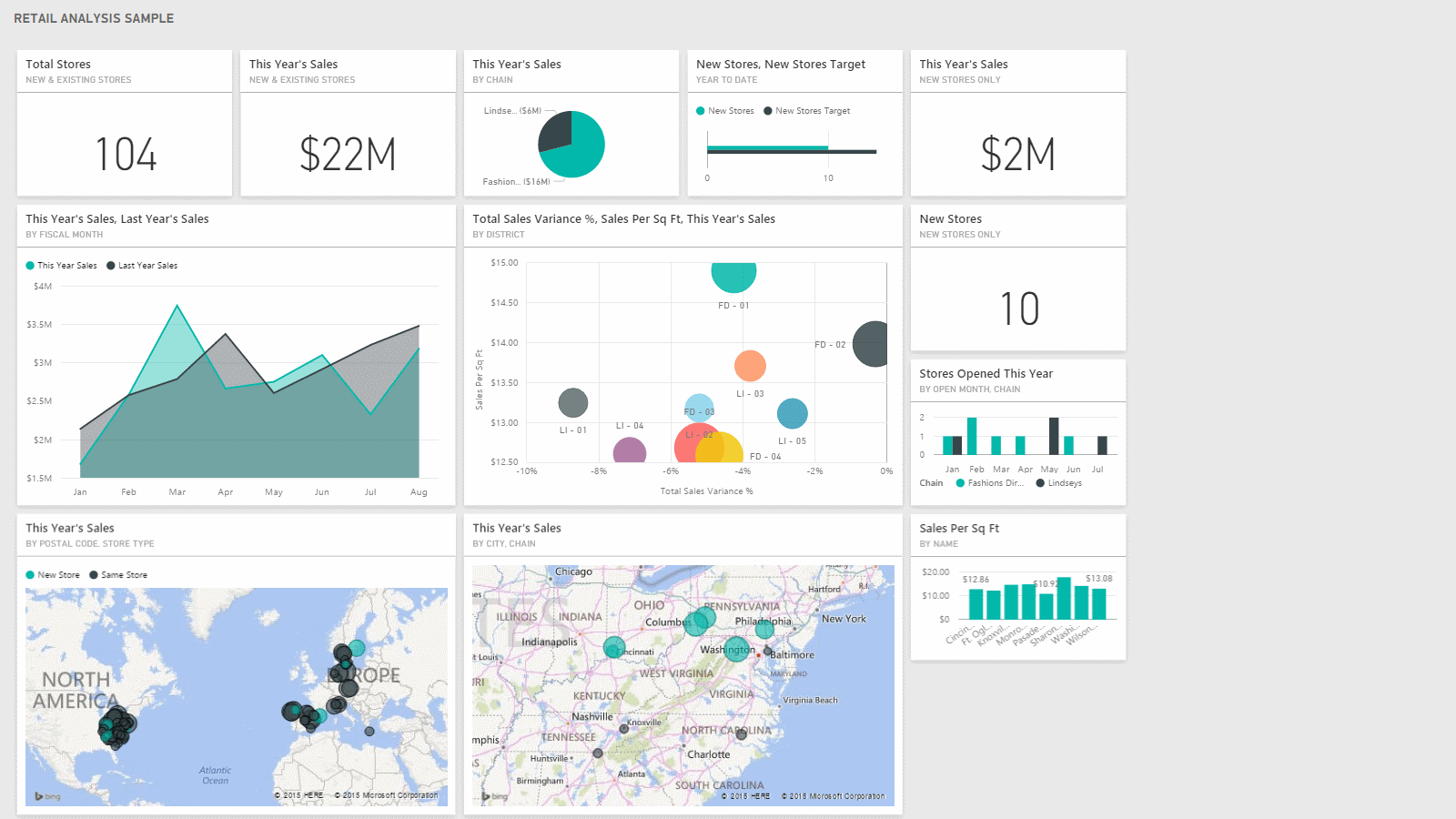Click the Bing logo on US city map
Image resolution: width=1456 pixels, height=819 pixels.
tap(494, 796)
